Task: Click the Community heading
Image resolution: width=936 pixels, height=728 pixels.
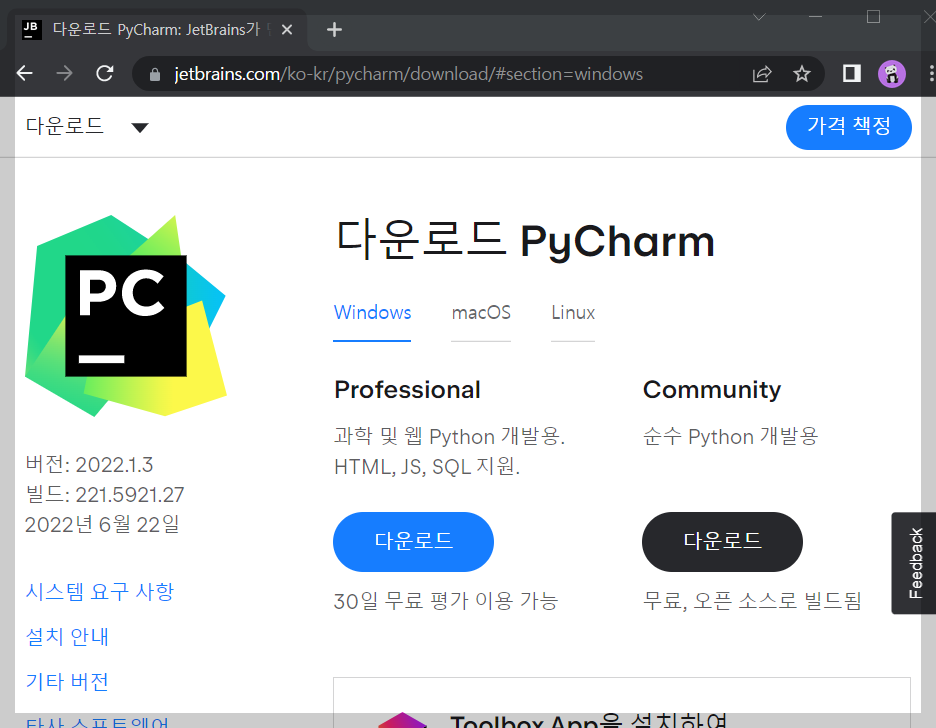Action: click(712, 390)
